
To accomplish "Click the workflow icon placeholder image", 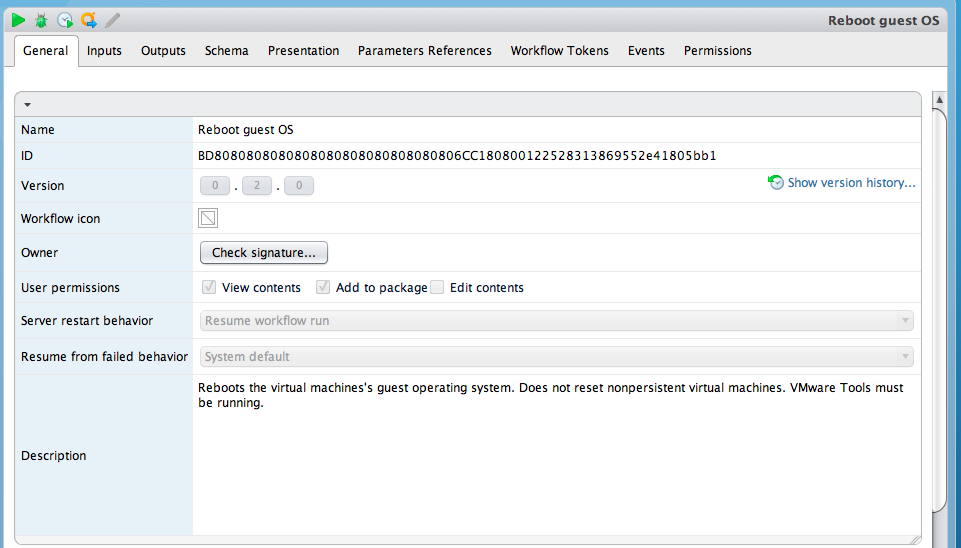I will (209, 218).
